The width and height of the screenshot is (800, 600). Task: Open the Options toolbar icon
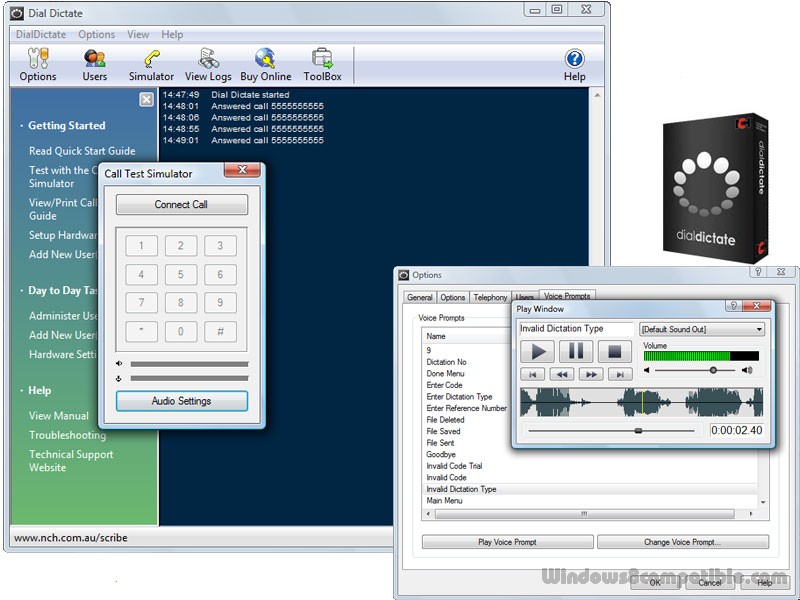pyautogui.click(x=38, y=65)
